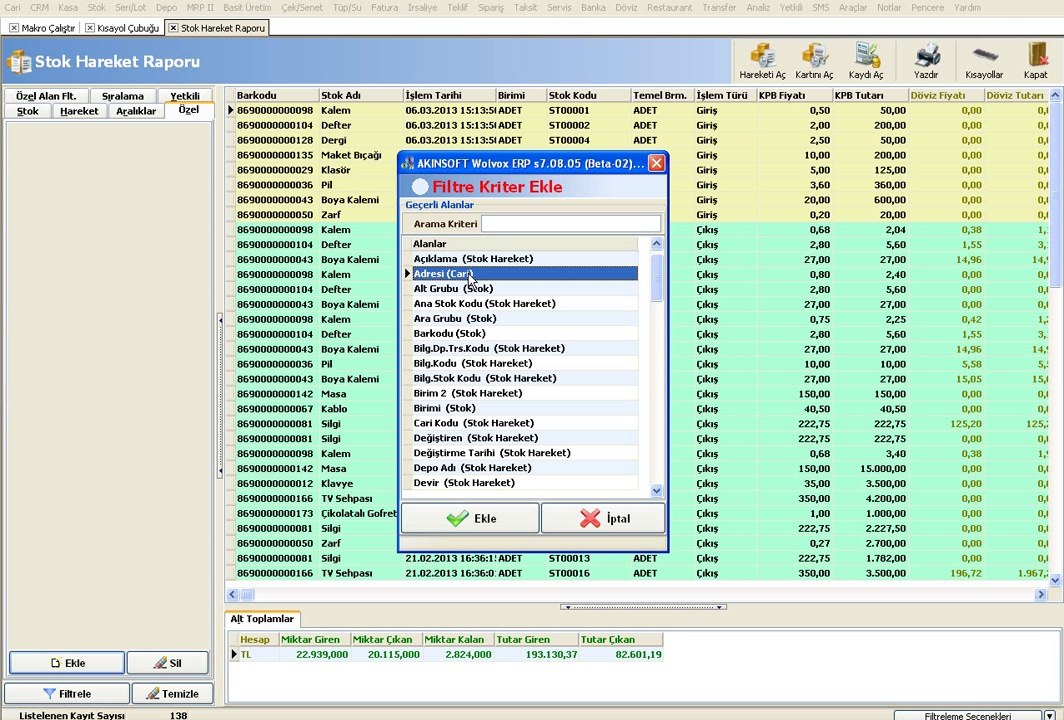The height and width of the screenshot is (720, 1064).
Task: Switch to the Hareket tab
Action: pos(79,111)
